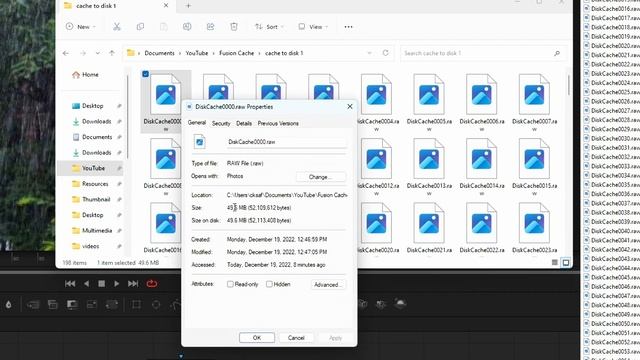Select the cache to disk 1 Explorer tab
The image size is (640, 360).
click(116, 6)
